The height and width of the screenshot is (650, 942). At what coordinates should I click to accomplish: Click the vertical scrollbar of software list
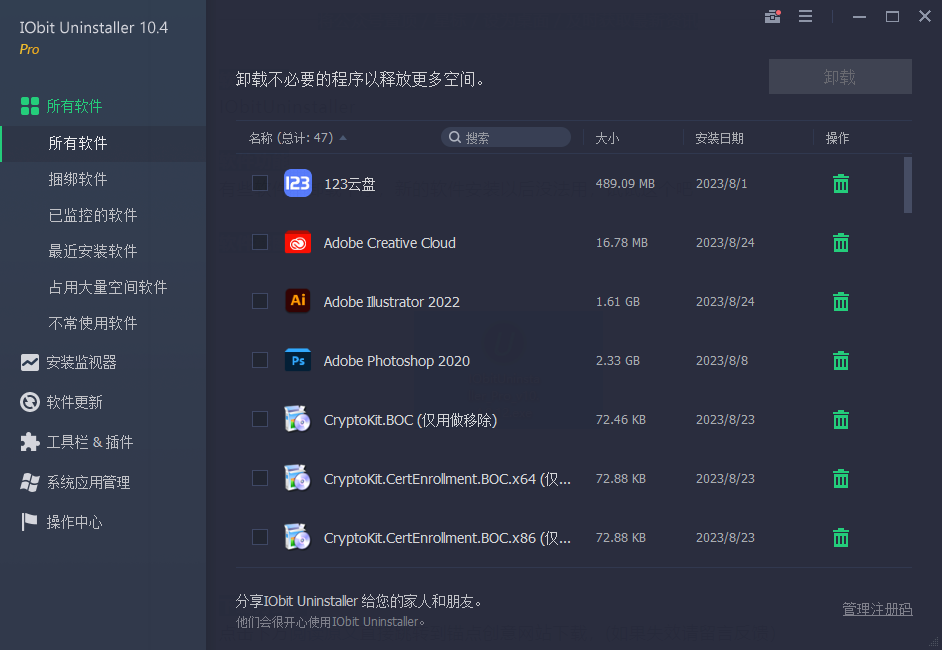(908, 185)
